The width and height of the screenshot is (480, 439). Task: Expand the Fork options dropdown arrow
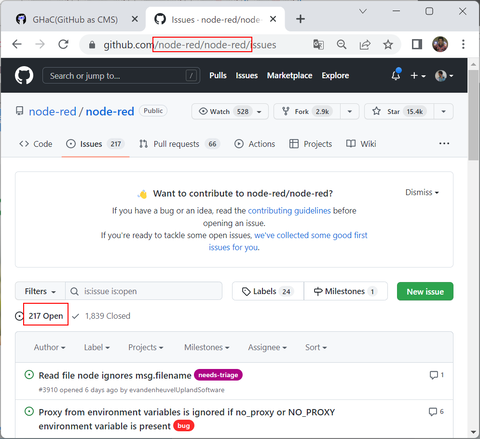point(350,111)
